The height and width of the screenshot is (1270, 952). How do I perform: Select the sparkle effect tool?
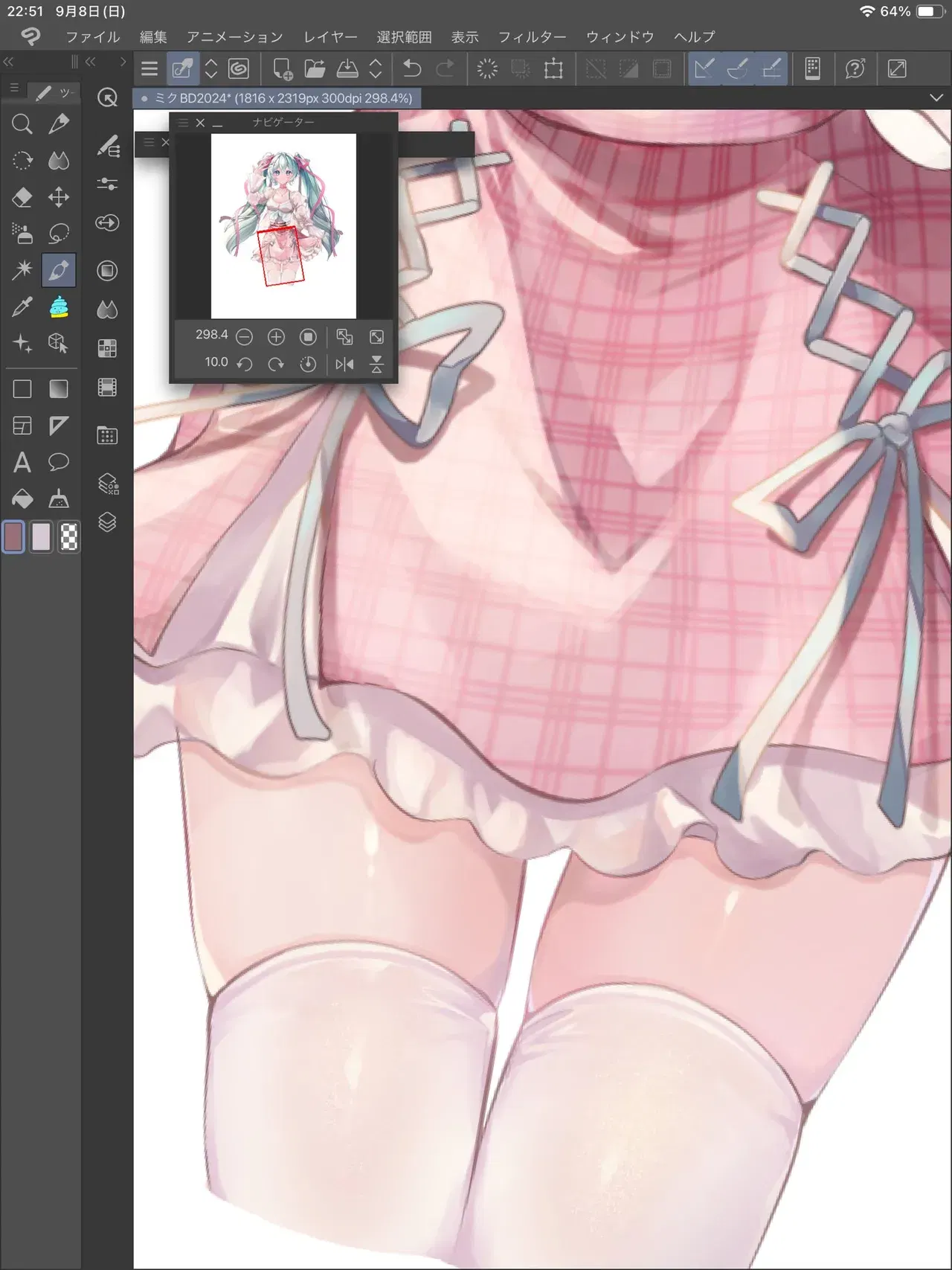click(x=22, y=343)
